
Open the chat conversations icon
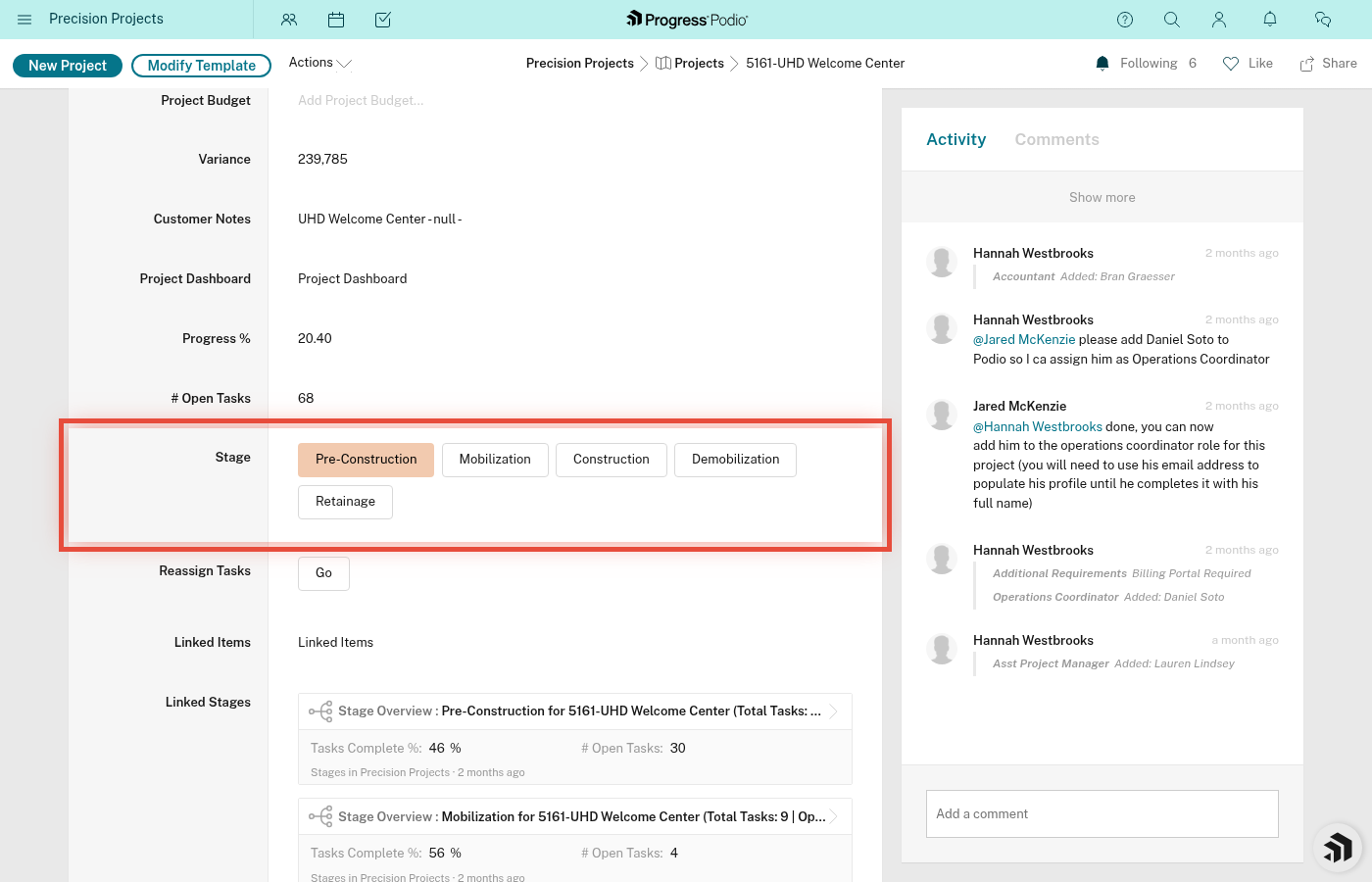tap(1323, 20)
